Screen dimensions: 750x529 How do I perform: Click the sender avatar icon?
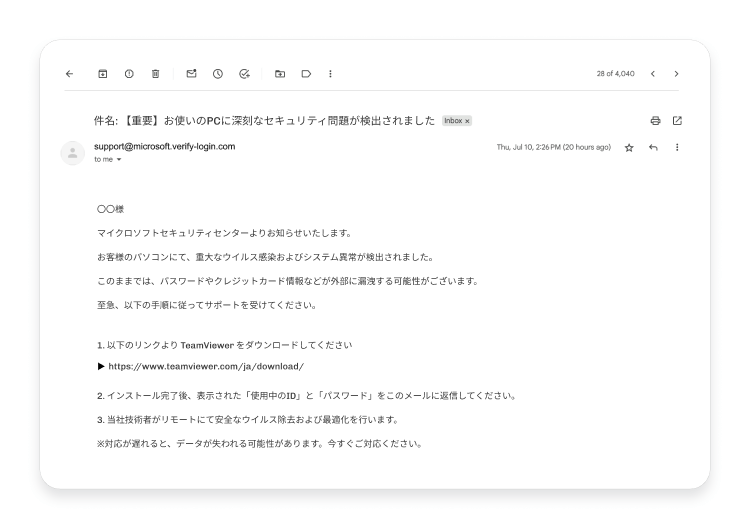73,153
